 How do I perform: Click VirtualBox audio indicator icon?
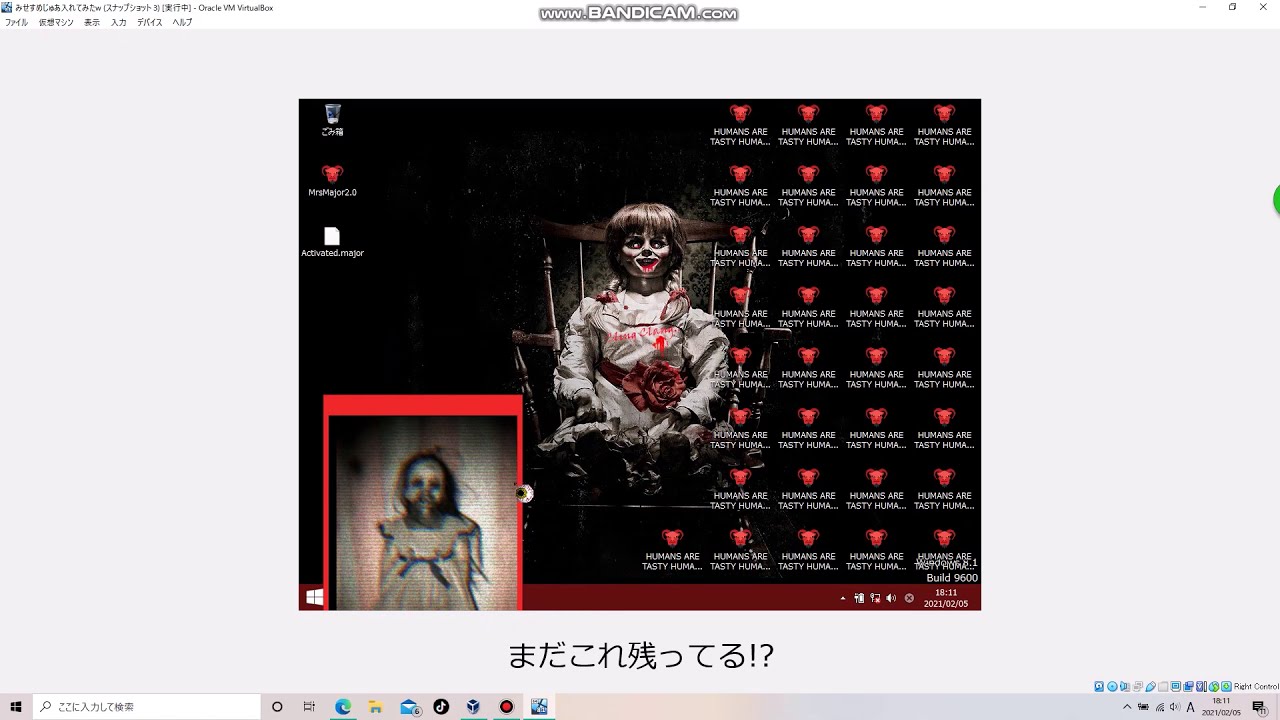pyautogui.click(x=1125, y=686)
